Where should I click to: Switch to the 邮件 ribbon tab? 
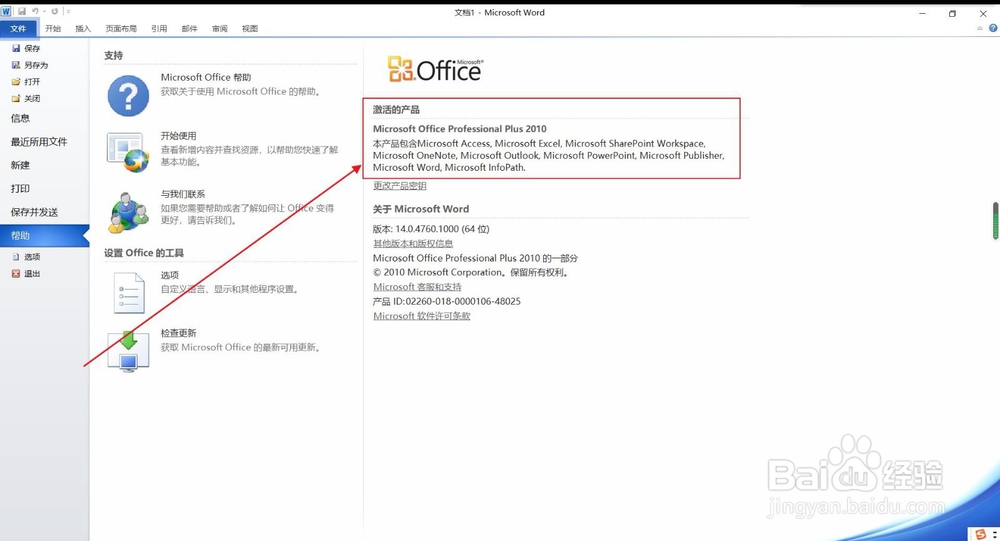click(189, 29)
